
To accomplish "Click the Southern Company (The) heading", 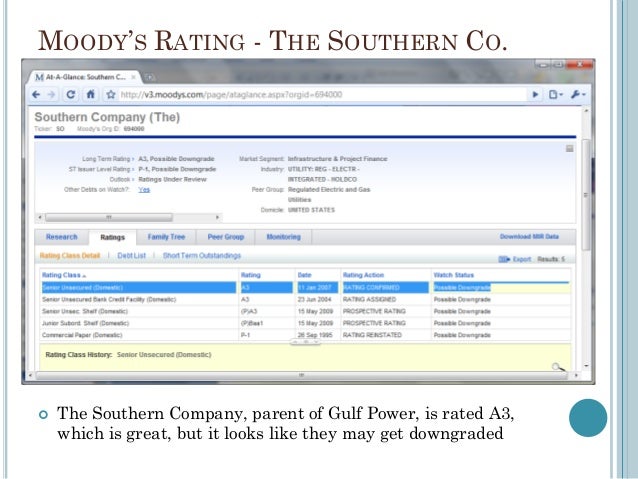I will pos(107,117).
